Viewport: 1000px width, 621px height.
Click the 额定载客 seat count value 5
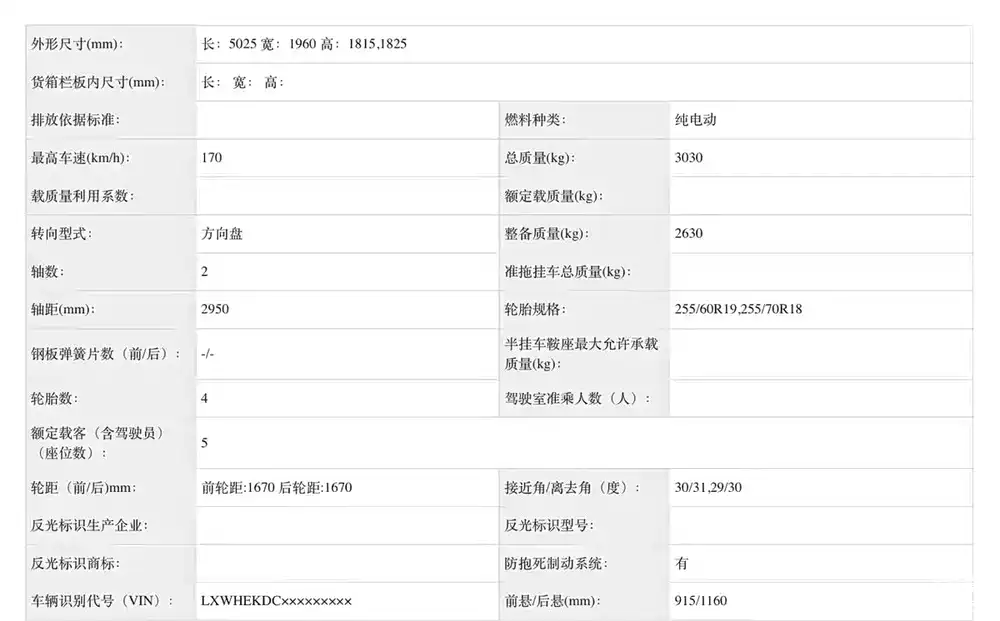click(205, 442)
